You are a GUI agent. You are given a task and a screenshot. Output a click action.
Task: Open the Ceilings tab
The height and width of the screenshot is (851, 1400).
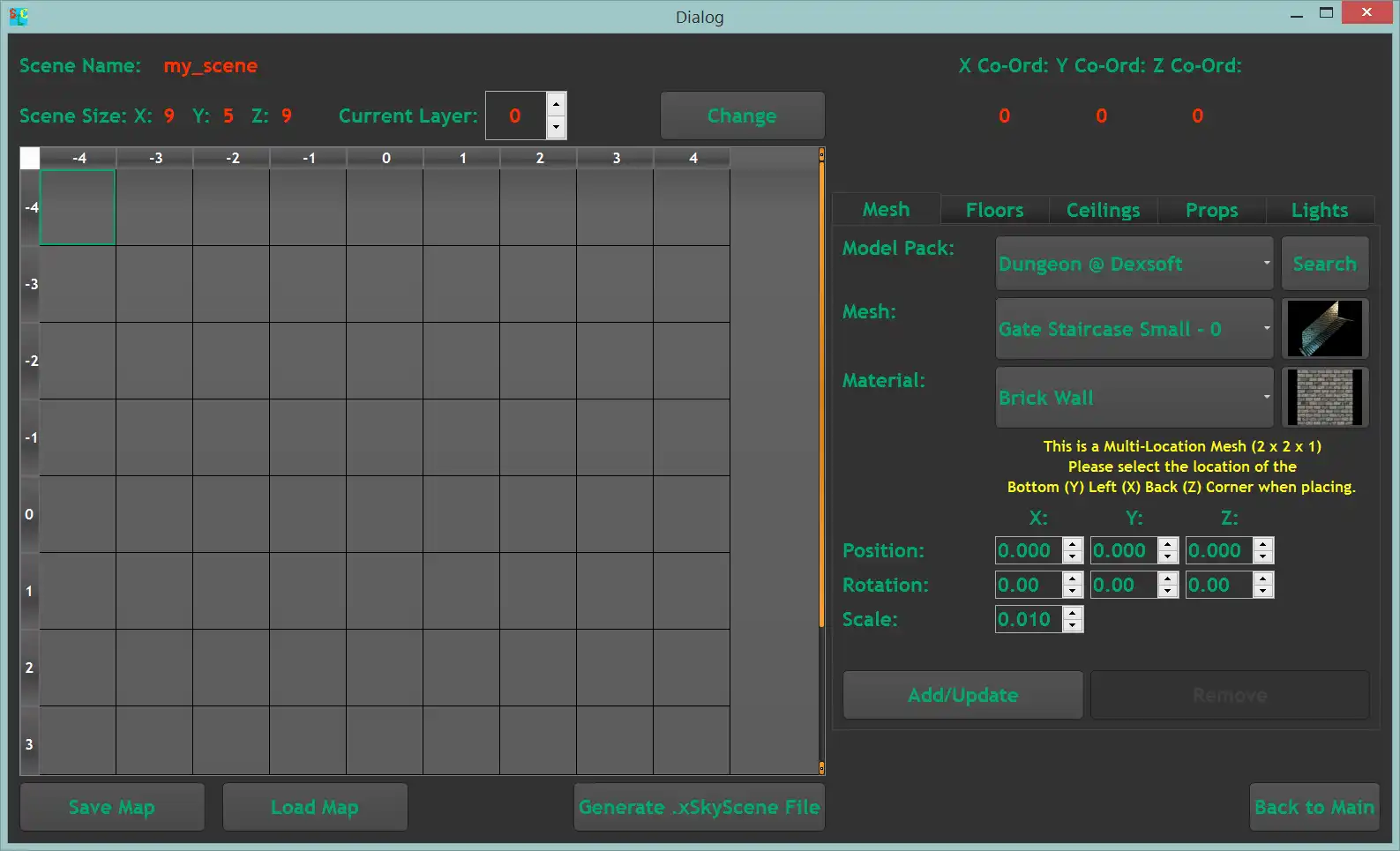(x=1103, y=210)
